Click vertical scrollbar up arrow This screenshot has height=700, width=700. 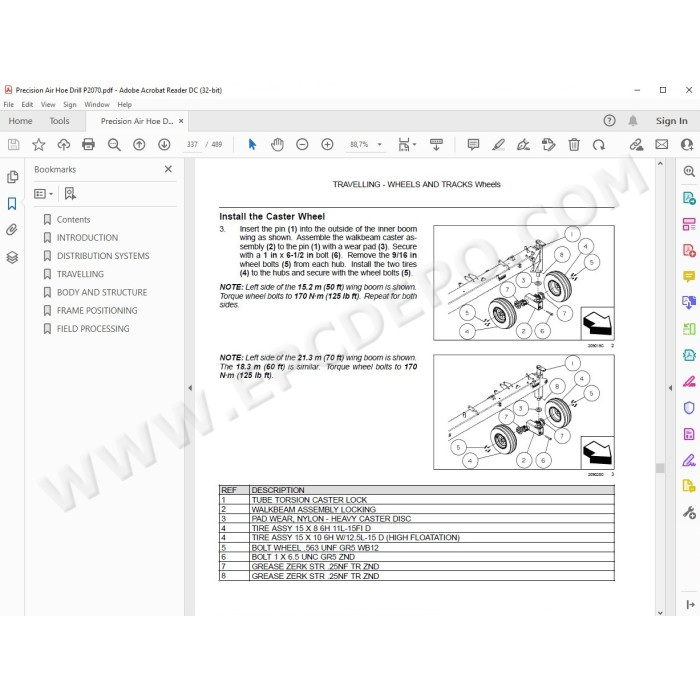pyautogui.click(x=660, y=164)
